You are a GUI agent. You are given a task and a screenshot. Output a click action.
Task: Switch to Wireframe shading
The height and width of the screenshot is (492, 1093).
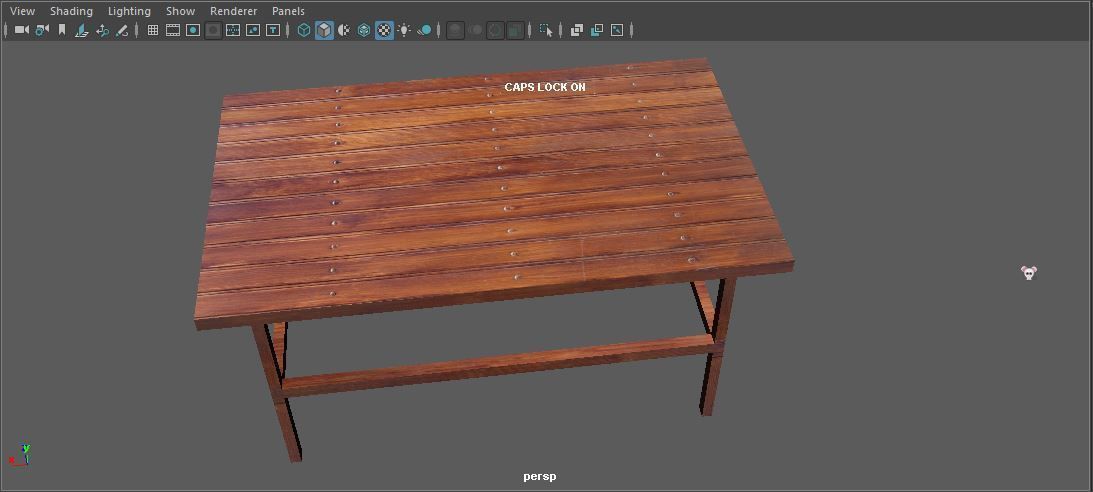pos(304,30)
